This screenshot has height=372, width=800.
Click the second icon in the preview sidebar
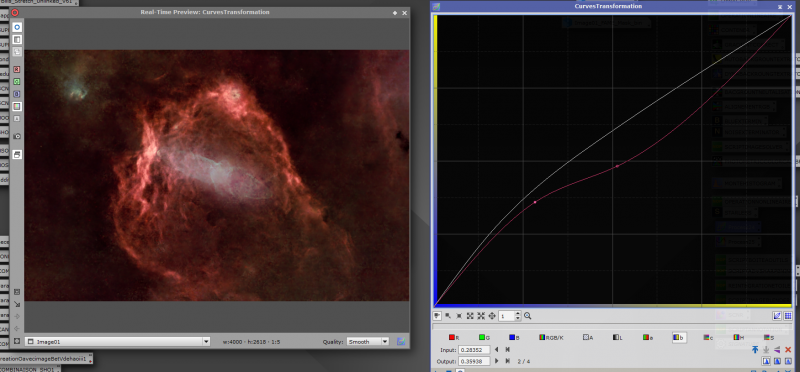pyautogui.click(x=17, y=39)
